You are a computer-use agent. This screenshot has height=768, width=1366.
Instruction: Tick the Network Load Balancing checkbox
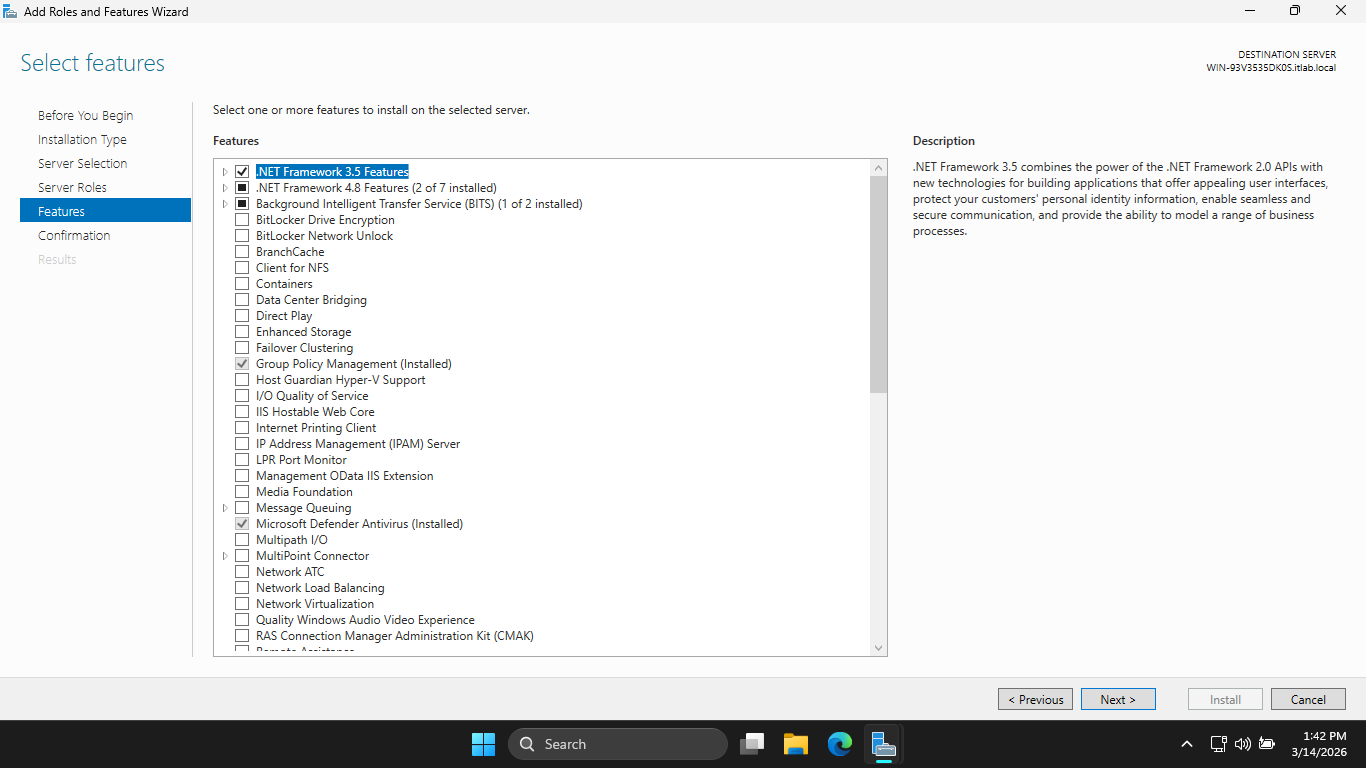(242, 588)
